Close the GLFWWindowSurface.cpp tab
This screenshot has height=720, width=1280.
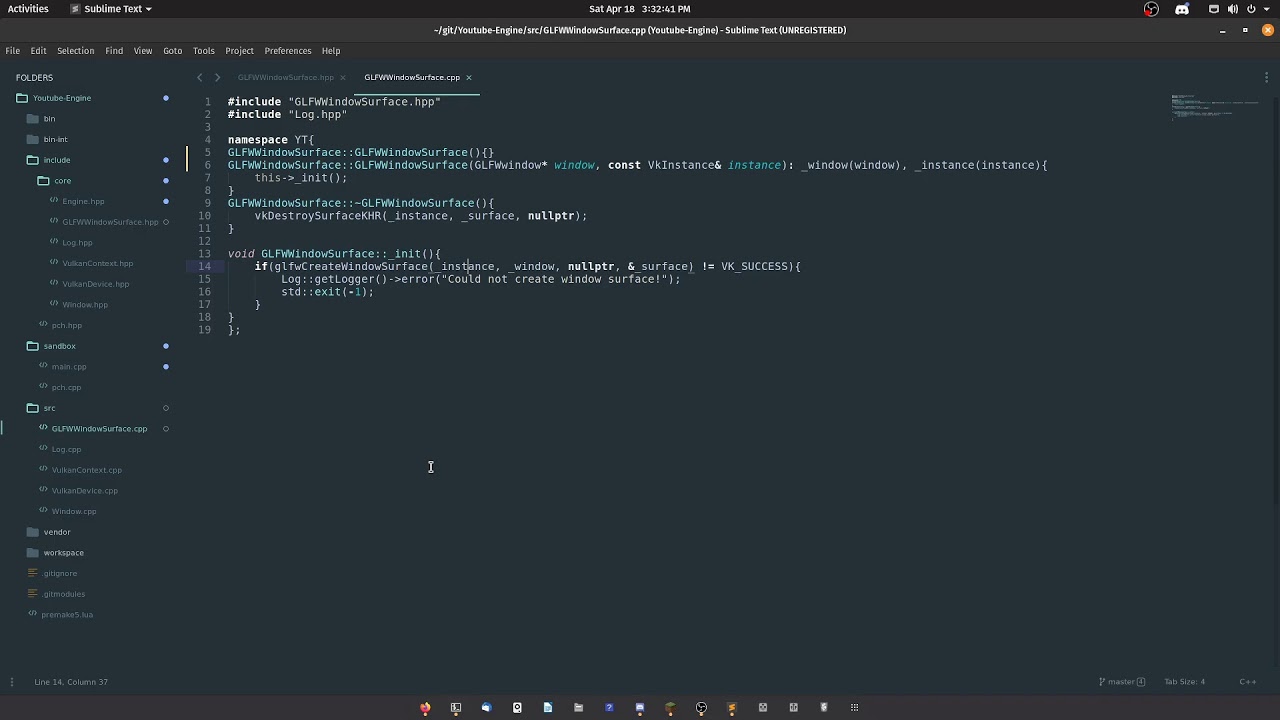point(468,77)
